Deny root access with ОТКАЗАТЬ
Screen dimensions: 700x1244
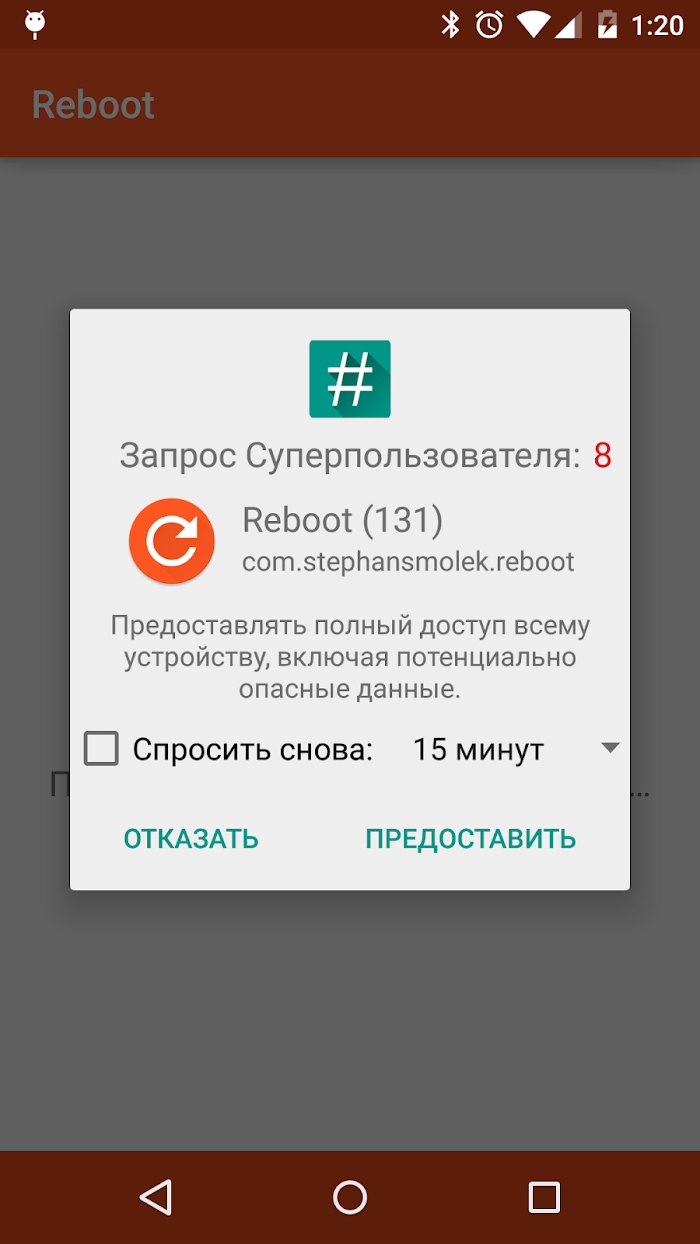pos(191,838)
